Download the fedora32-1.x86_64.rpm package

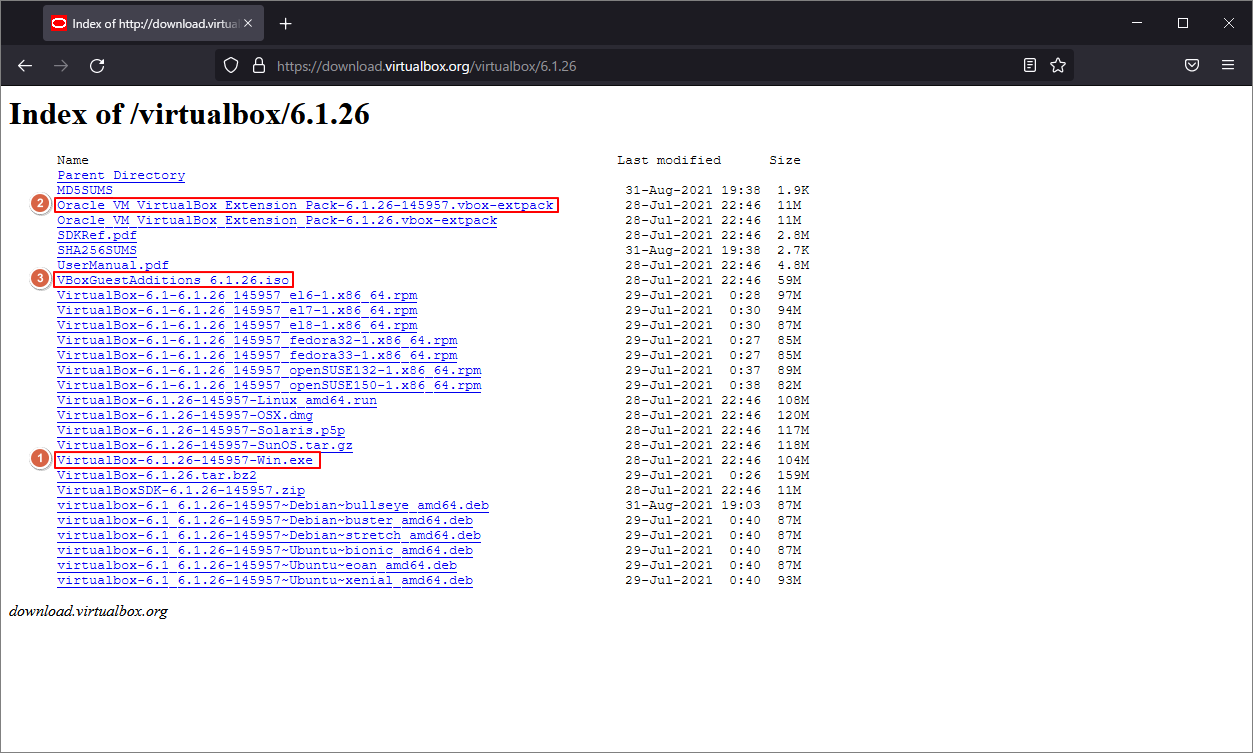[257, 340]
